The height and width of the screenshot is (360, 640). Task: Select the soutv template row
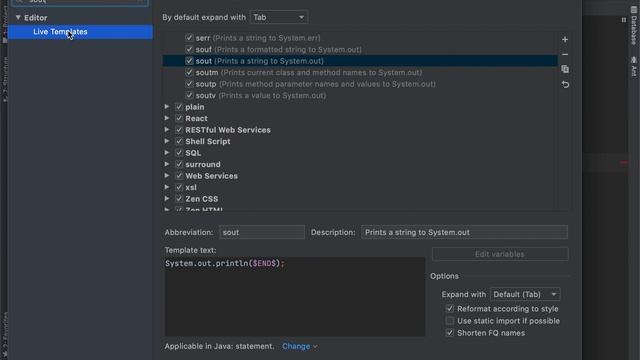point(360,95)
